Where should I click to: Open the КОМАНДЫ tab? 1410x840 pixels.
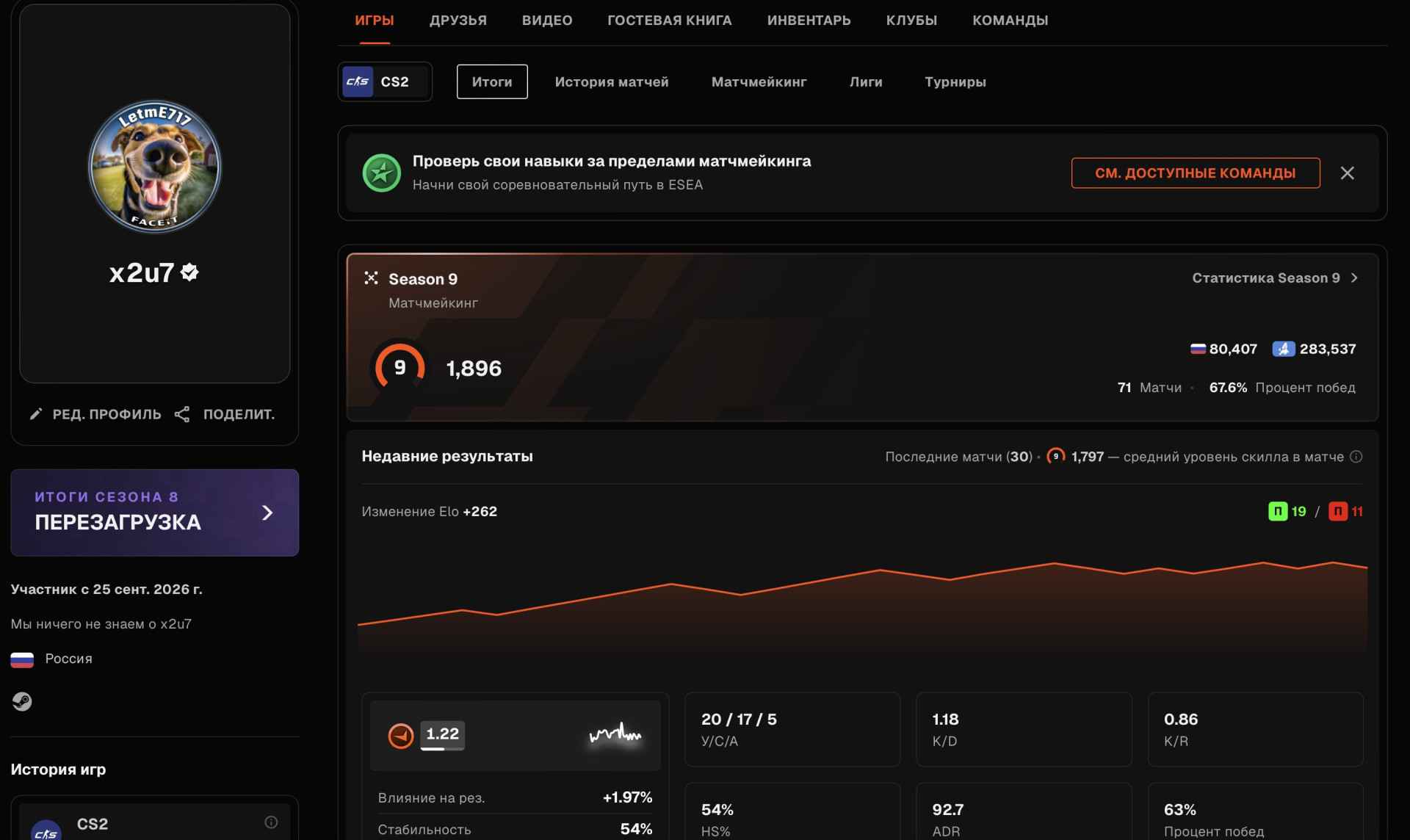point(1010,21)
